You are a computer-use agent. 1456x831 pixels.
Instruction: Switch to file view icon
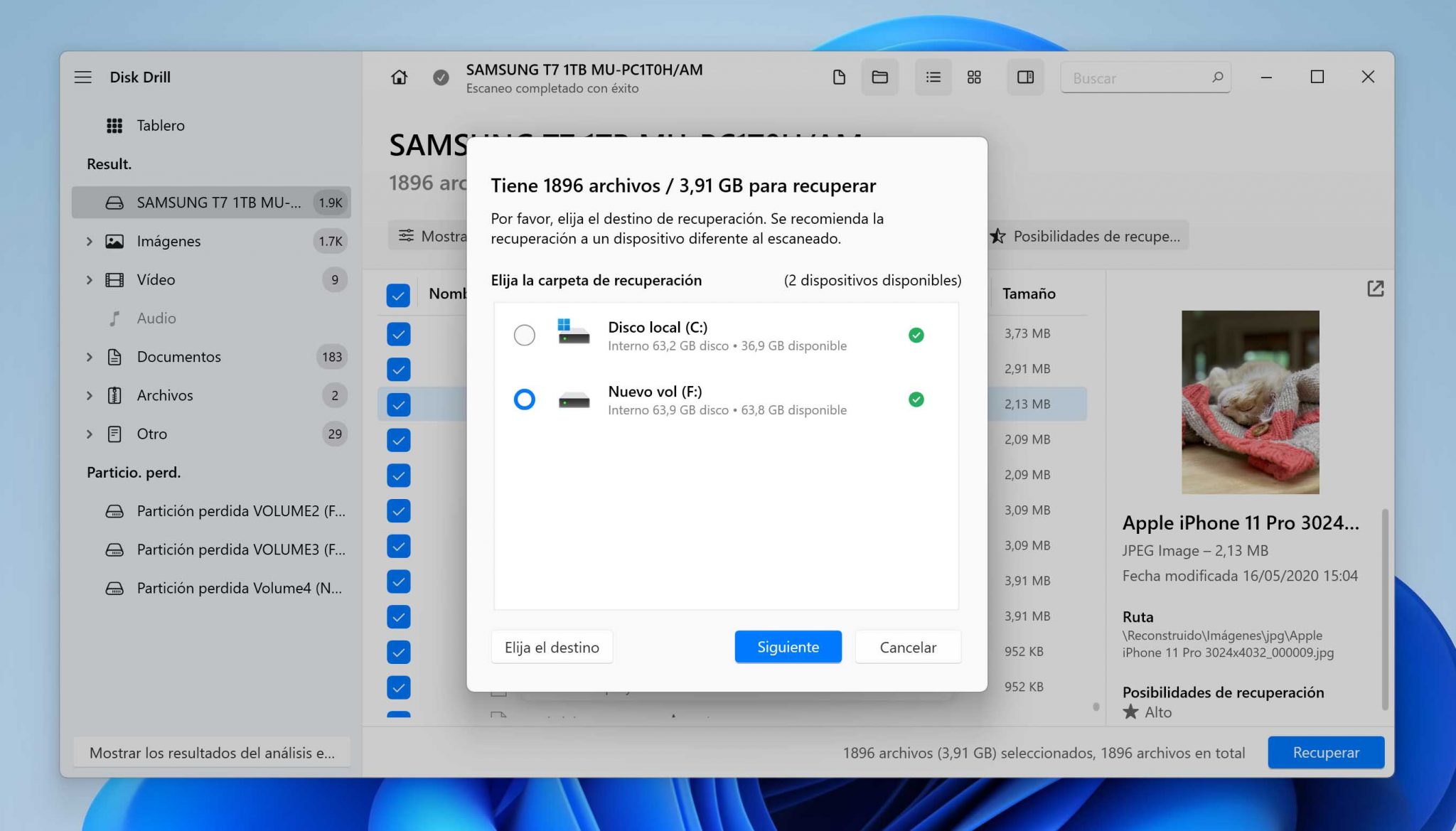[839, 77]
